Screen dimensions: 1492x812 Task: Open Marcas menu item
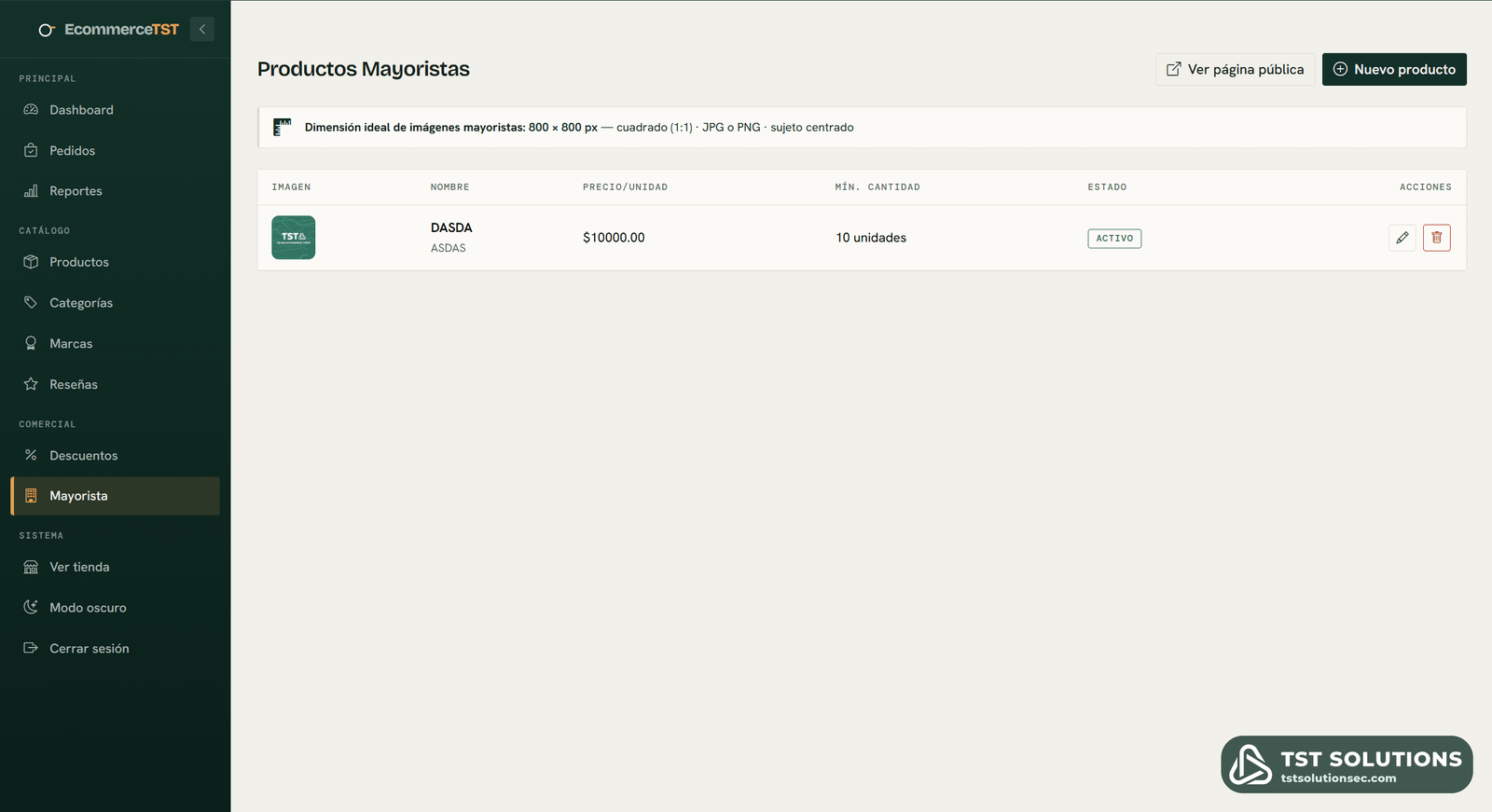[x=116, y=343]
